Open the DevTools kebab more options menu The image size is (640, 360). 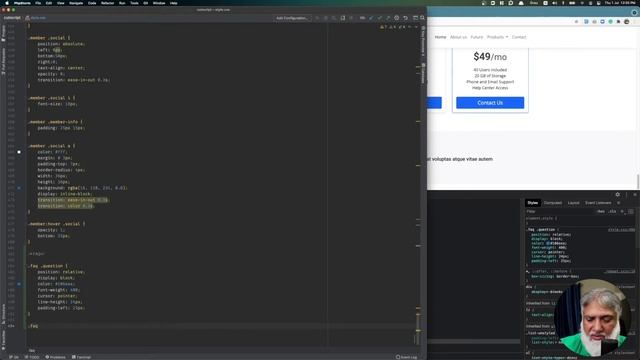point(626,195)
